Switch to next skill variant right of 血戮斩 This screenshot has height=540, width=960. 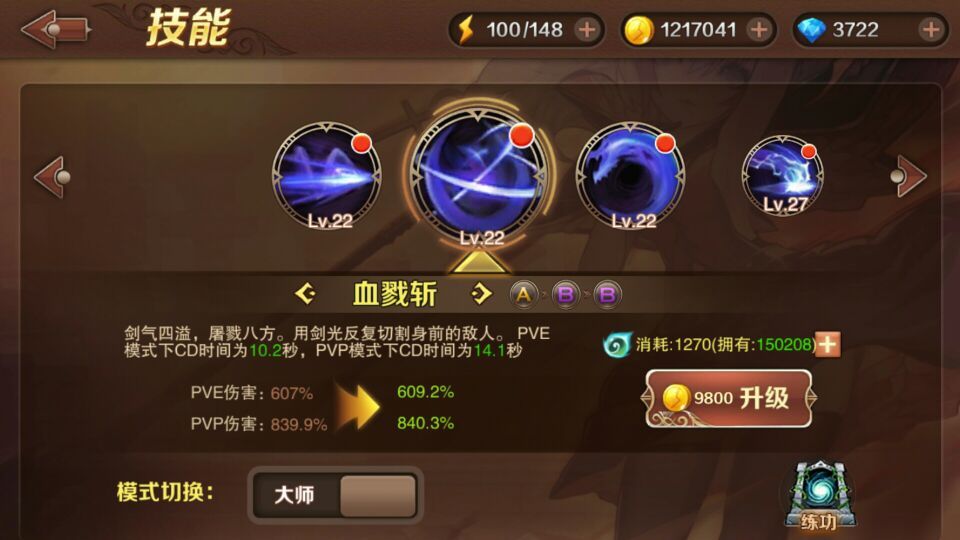[x=481, y=294]
